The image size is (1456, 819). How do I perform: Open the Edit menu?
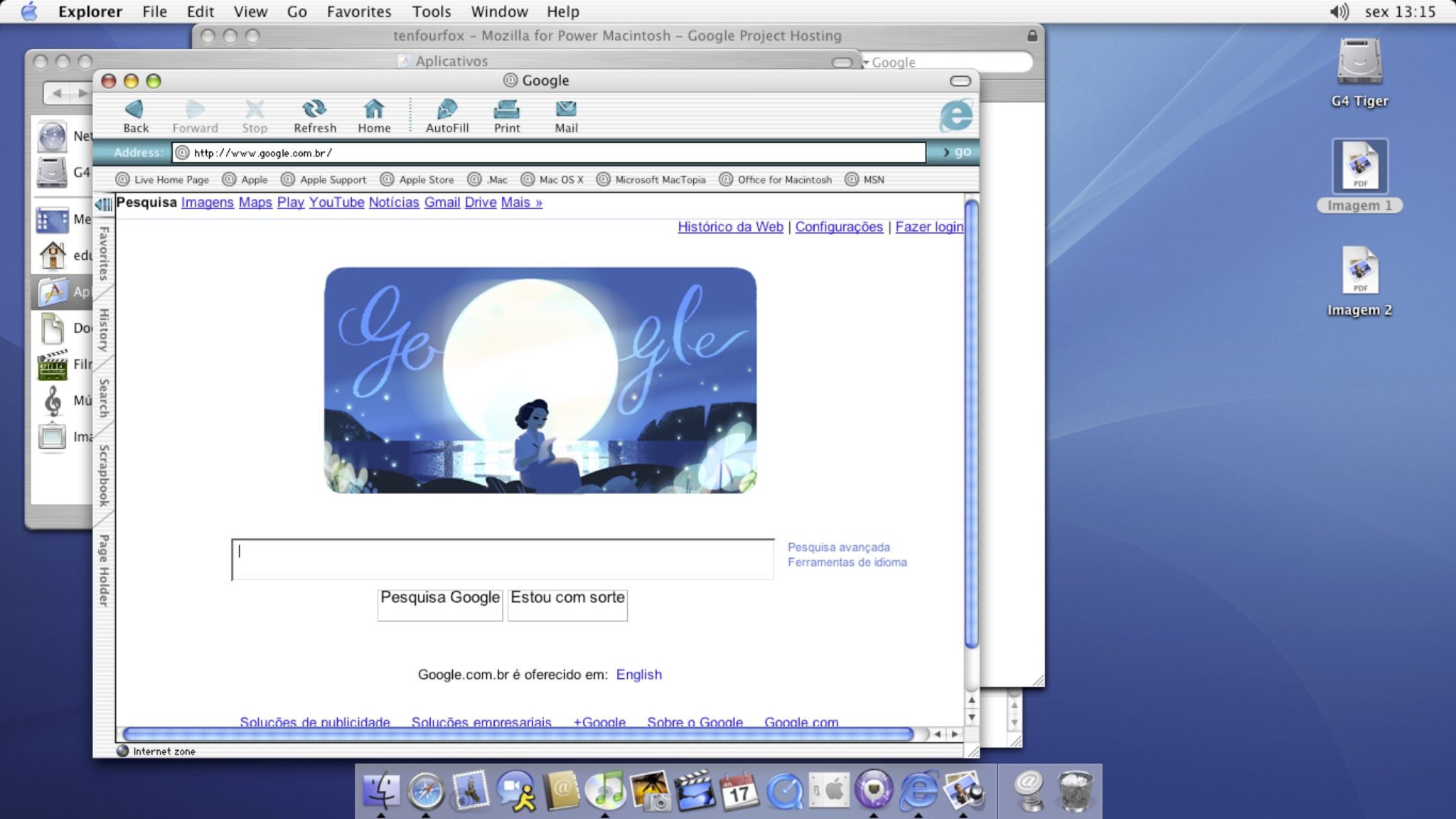(x=200, y=11)
